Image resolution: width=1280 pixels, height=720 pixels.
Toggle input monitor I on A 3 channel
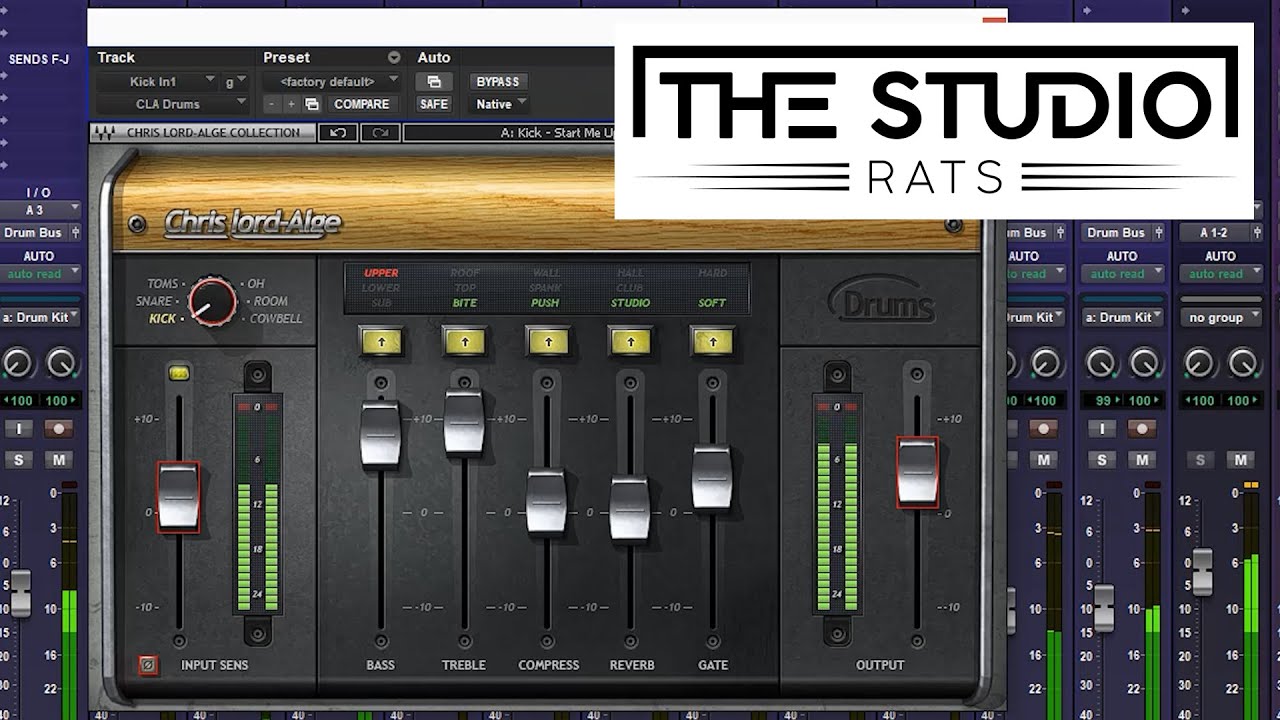(18, 429)
